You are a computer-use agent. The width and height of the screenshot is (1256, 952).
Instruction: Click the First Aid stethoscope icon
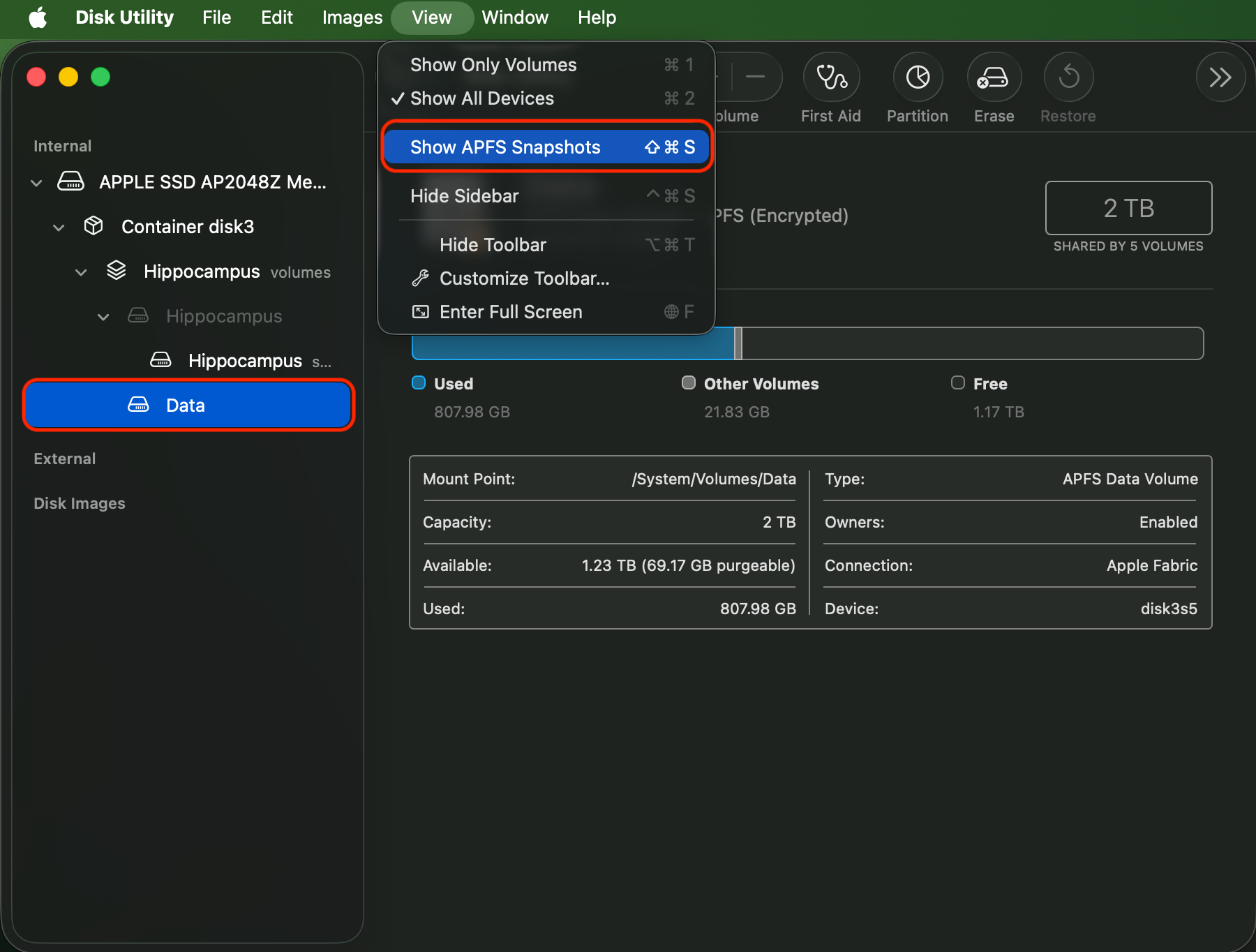[830, 77]
